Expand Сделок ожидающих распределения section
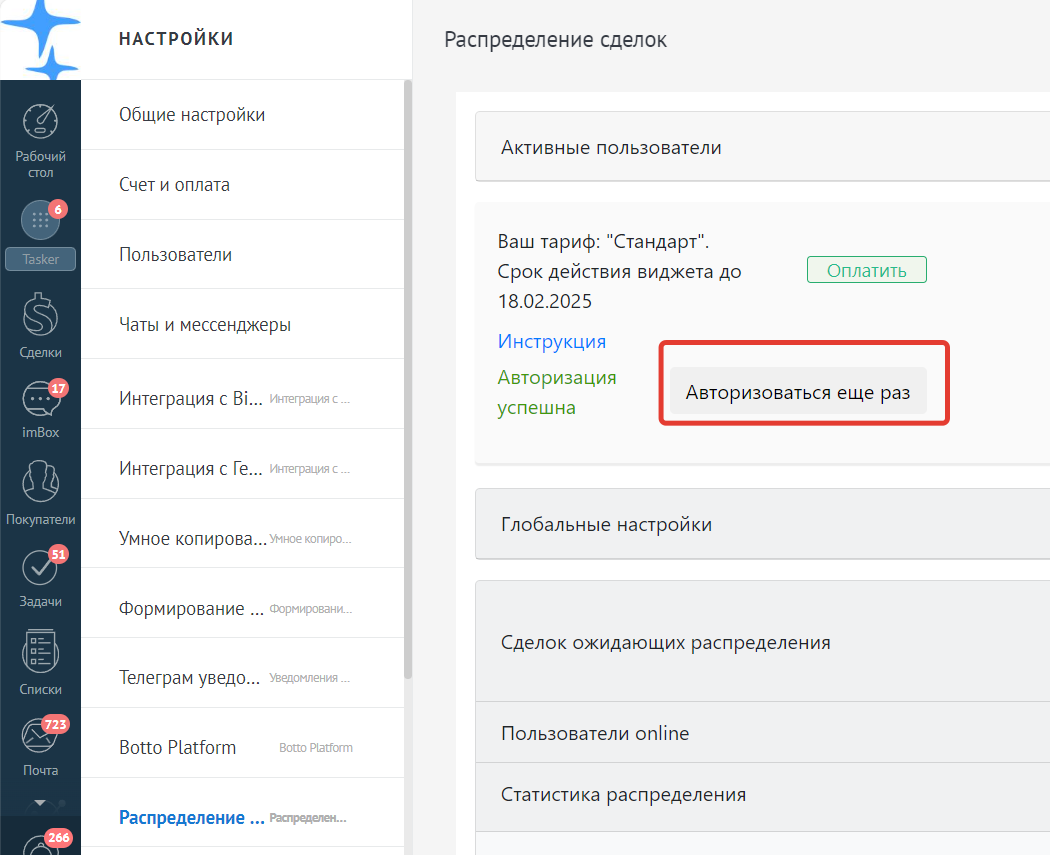Viewport: 1050px width, 855px height. pyautogui.click(x=762, y=641)
